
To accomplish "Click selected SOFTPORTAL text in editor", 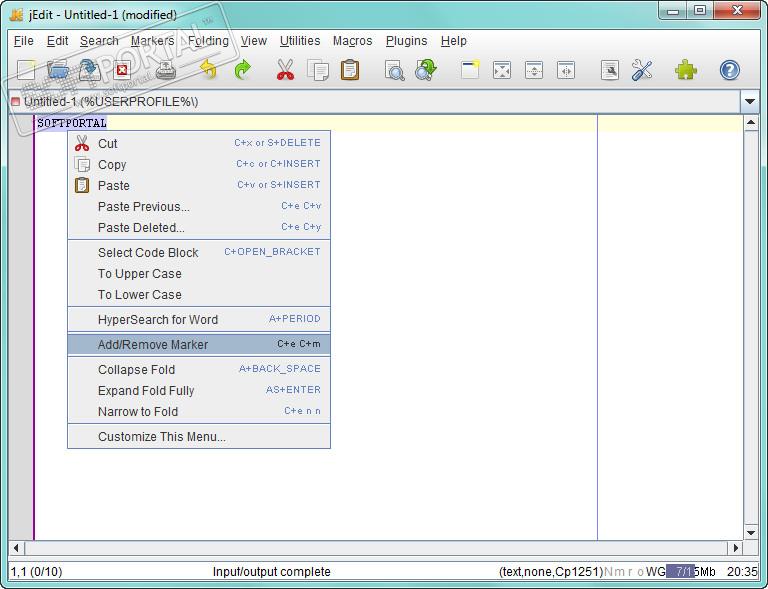I will [x=72, y=123].
